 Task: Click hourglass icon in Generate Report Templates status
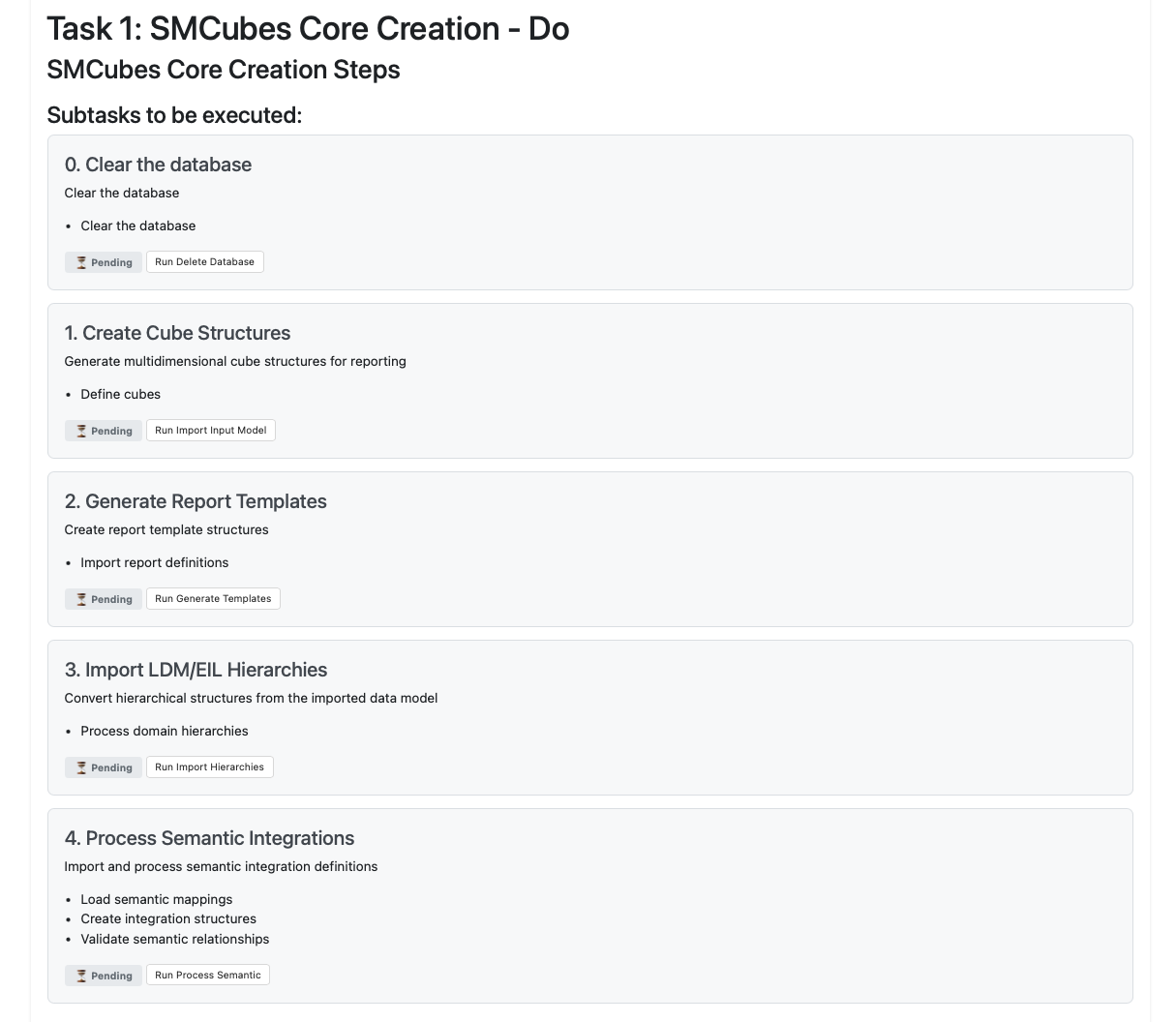coord(81,599)
